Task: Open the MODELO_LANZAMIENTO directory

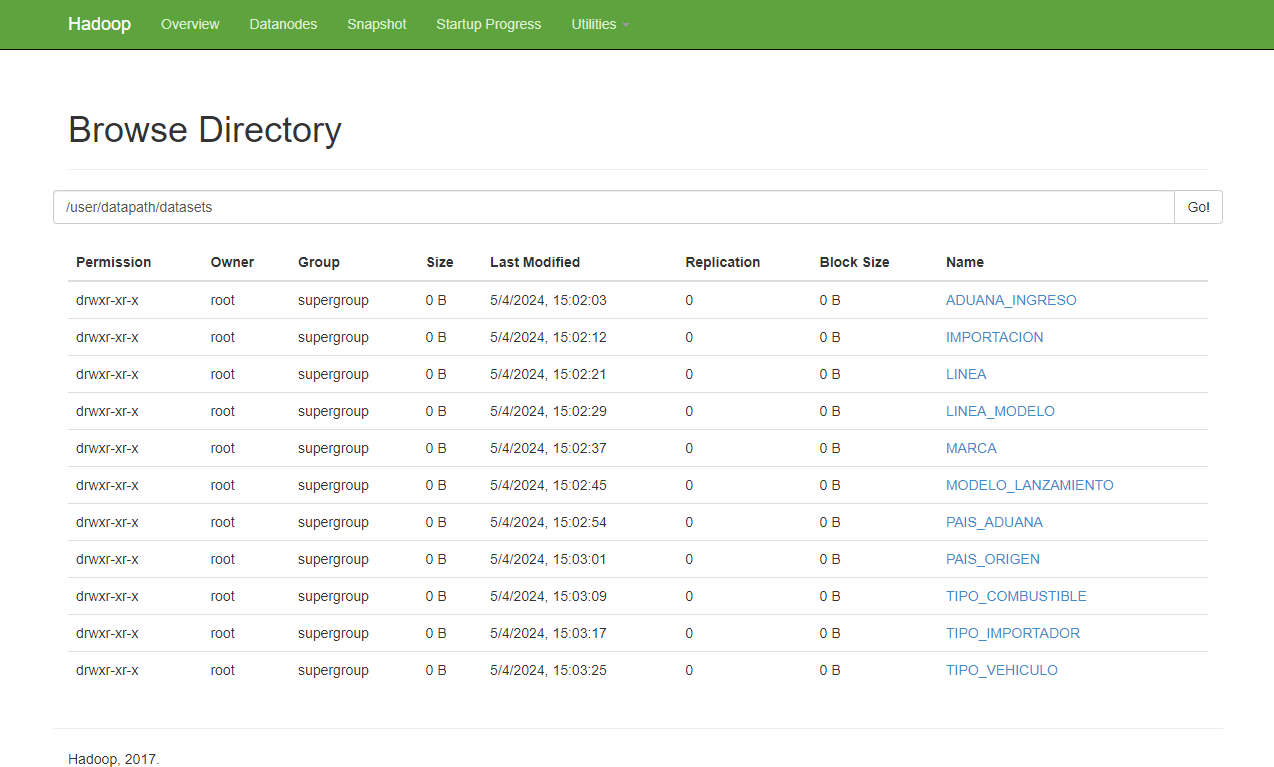Action: pyautogui.click(x=1029, y=485)
